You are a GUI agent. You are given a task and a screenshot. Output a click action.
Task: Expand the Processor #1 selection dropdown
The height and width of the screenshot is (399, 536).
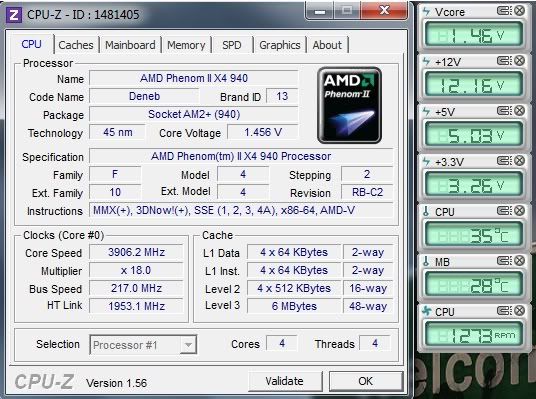[188, 345]
